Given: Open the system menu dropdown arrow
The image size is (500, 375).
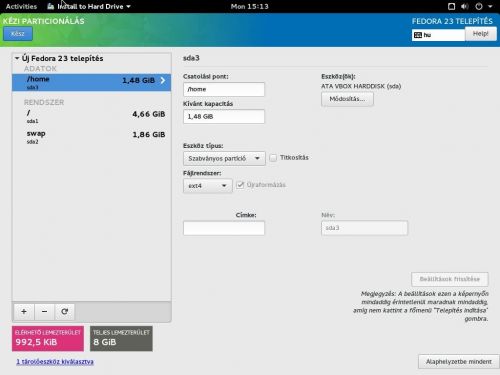Looking at the screenshot, I should point(490,6).
